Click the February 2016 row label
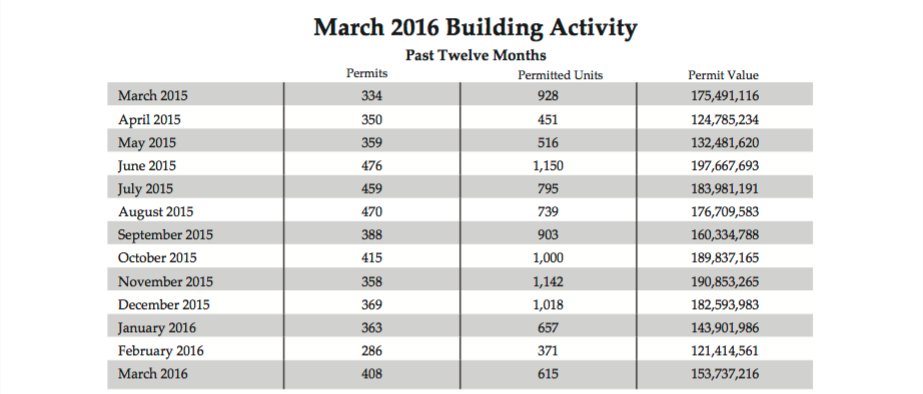This screenshot has height=394, width=923. coord(161,351)
